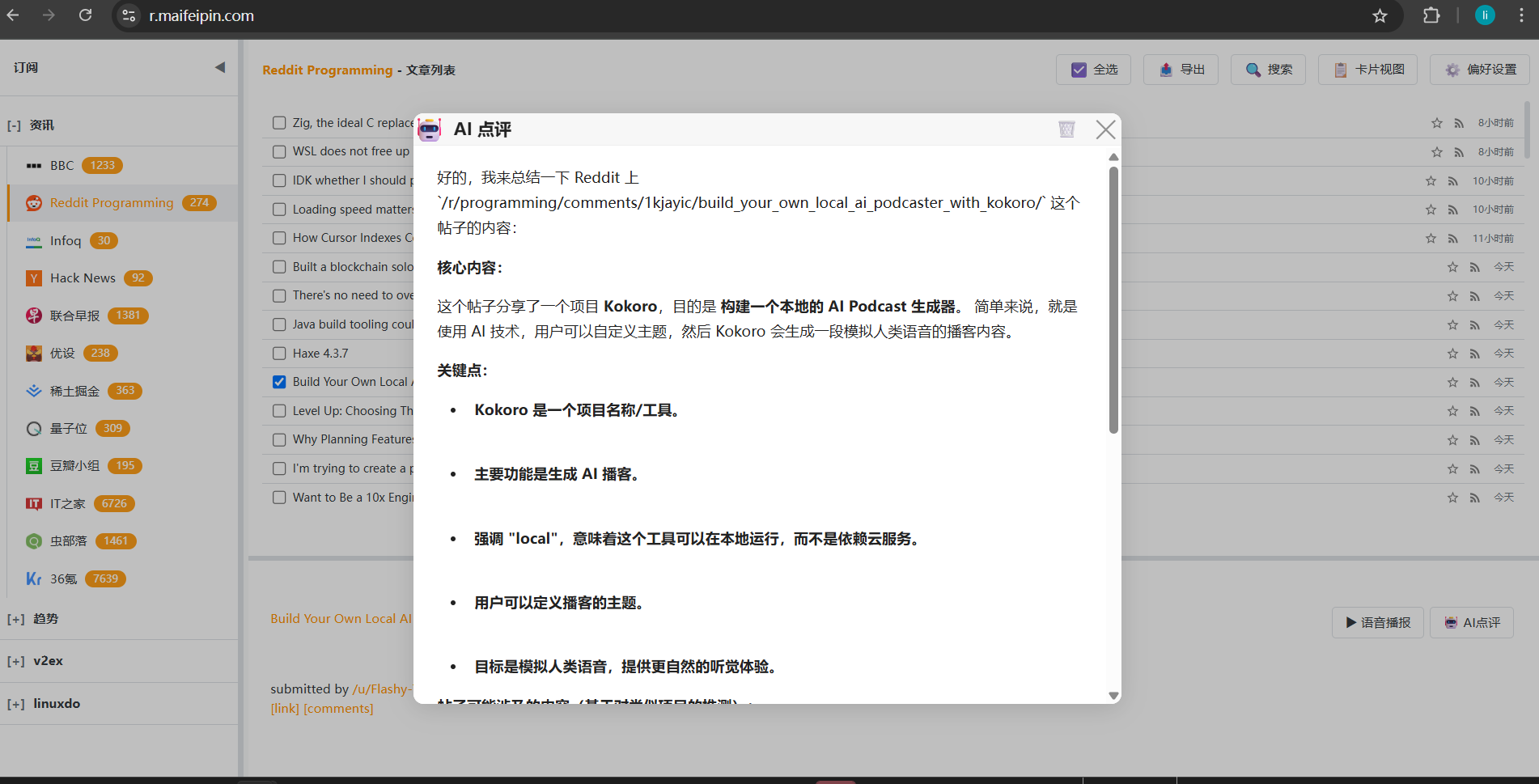Star the Zig article row
The width and height of the screenshot is (1539, 784).
point(1437,123)
